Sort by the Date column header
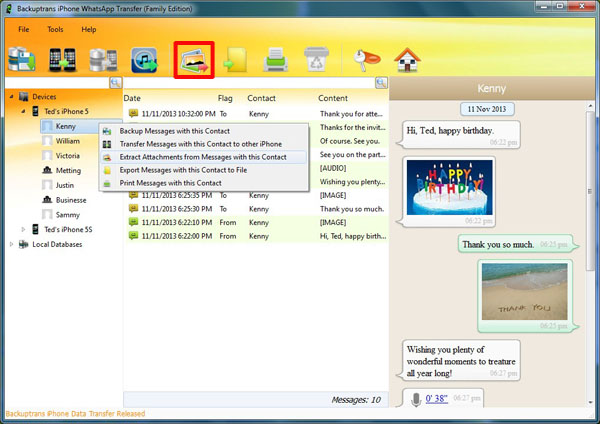The width and height of the screenshot is (600, 424). (x=132, y=98)
